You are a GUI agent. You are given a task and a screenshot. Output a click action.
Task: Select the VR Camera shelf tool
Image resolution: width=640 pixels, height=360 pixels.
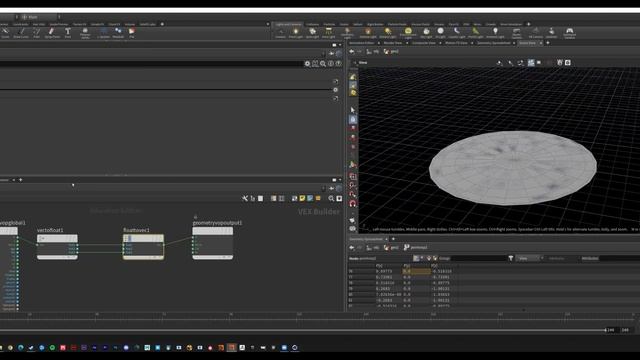pos(536,33)
